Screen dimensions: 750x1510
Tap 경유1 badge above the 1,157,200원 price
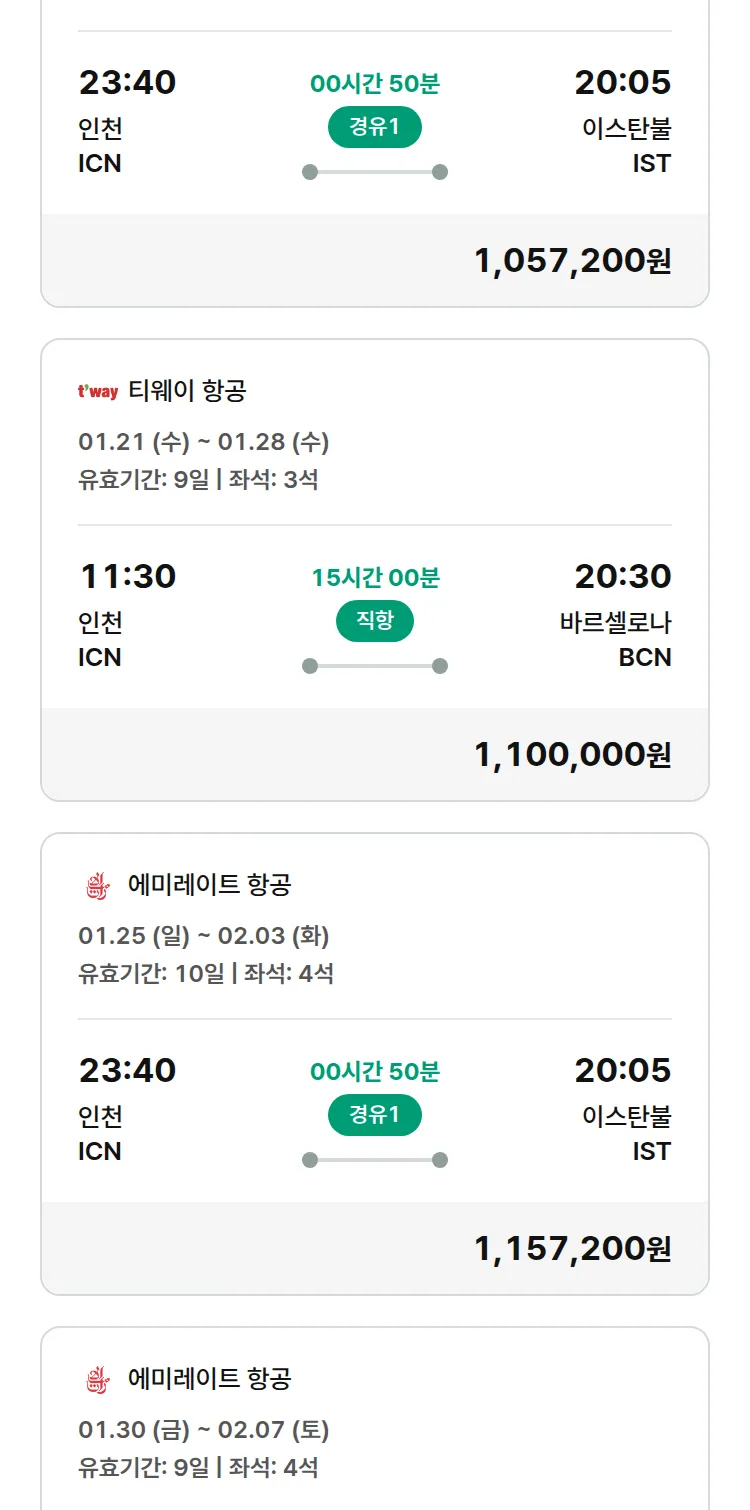point(375,1115)
